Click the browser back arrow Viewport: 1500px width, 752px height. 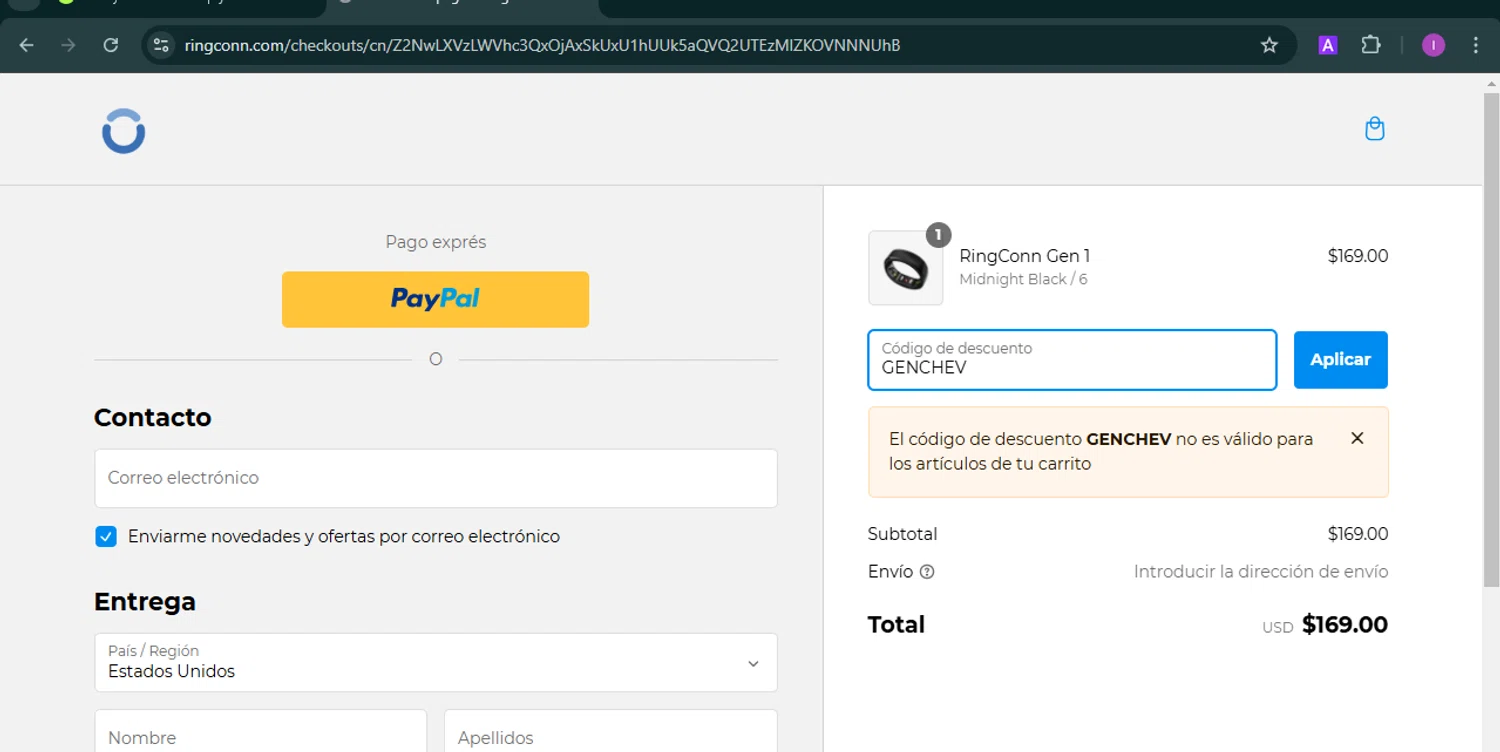tap(27, 45)
